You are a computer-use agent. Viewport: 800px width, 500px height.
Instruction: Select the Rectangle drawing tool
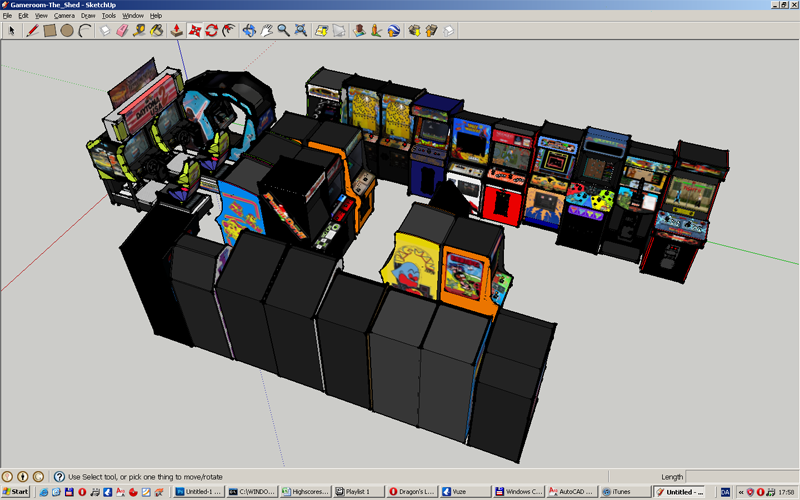click(x=49, y=31)
